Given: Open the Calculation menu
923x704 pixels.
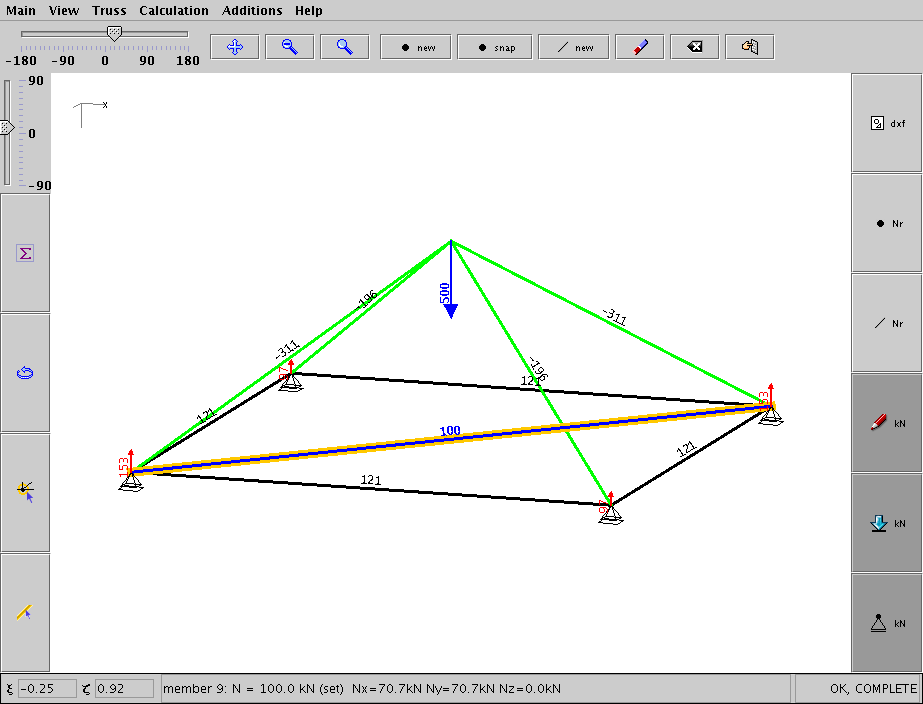Looking at the screenshot, I should (174, 10).
